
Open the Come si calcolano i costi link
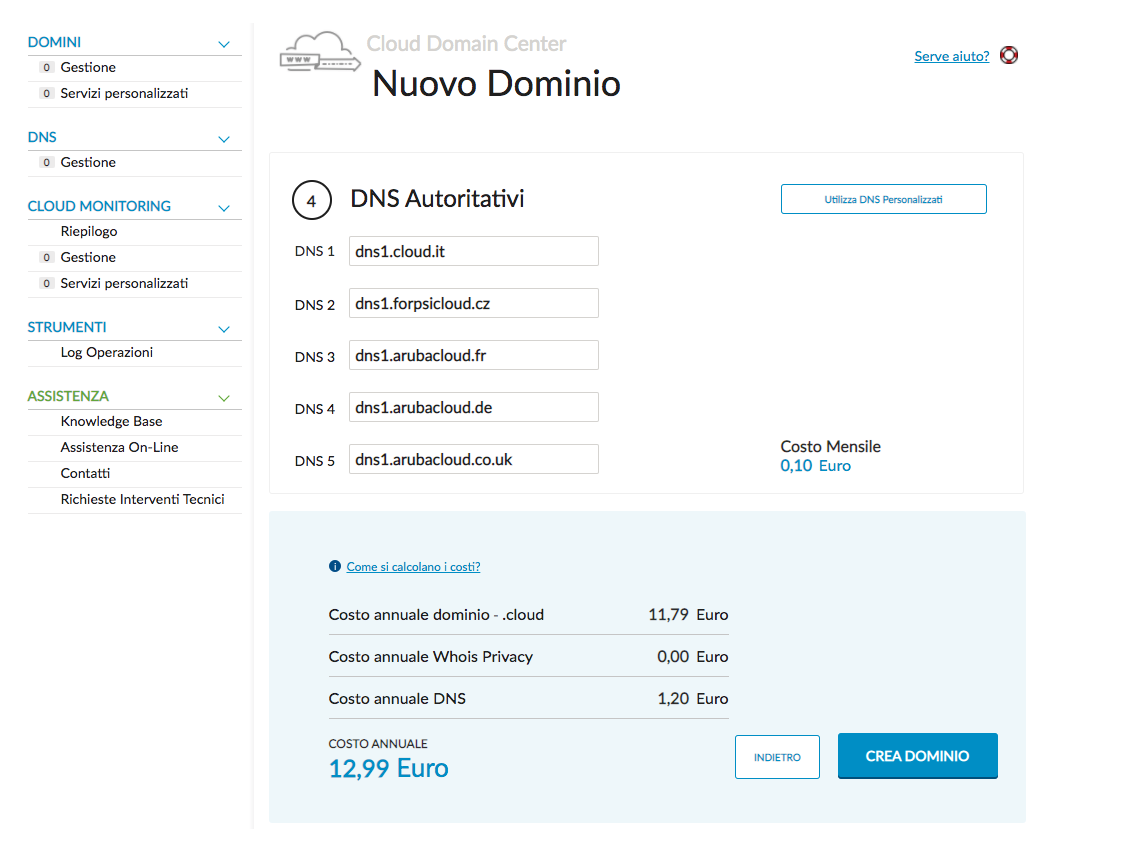pyautogui.click(x=413, y=566)
